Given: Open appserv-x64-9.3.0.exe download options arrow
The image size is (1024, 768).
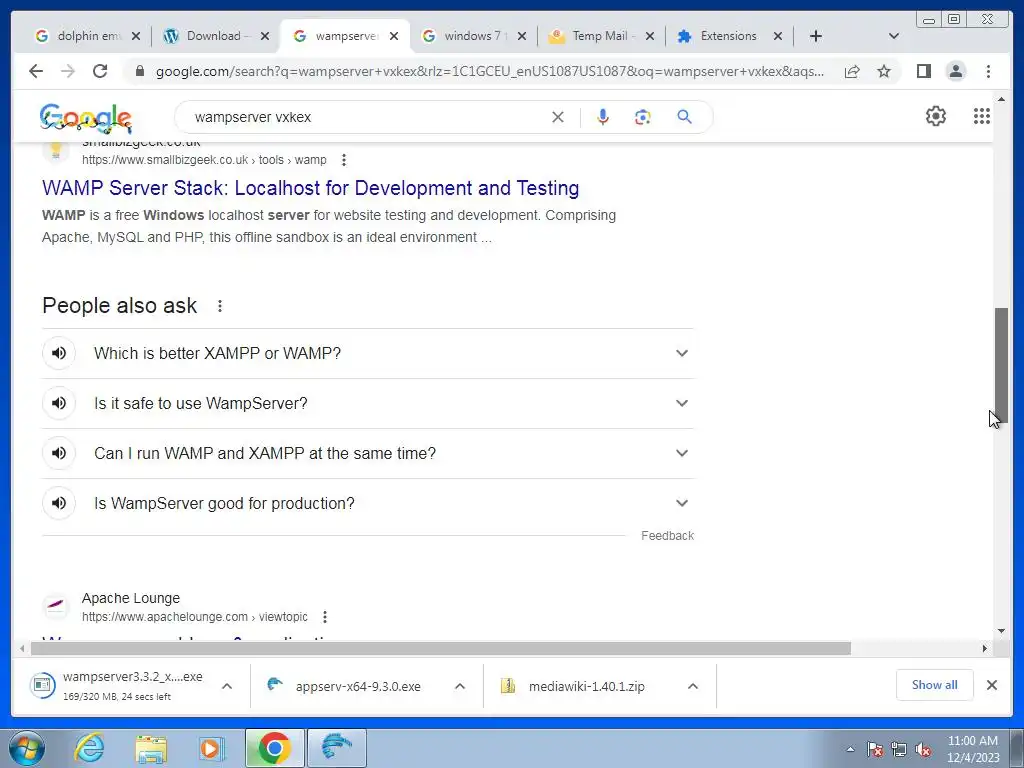Looking at the screenshot, I should 460,686.
